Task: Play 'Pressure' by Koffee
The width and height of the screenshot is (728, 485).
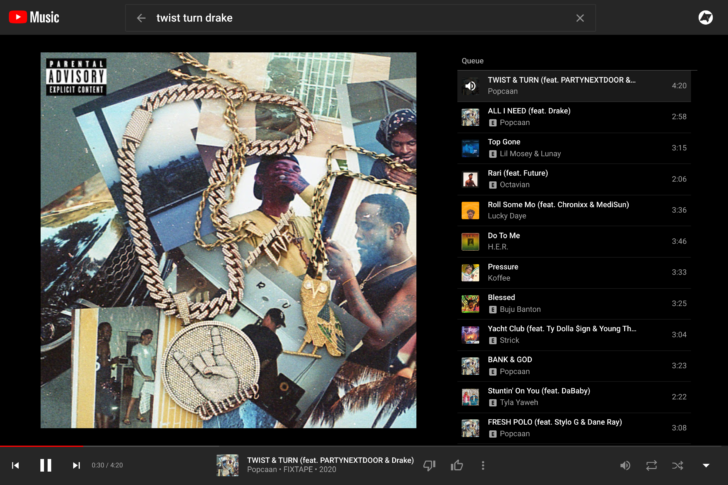Action: click(x=574, y=272)
